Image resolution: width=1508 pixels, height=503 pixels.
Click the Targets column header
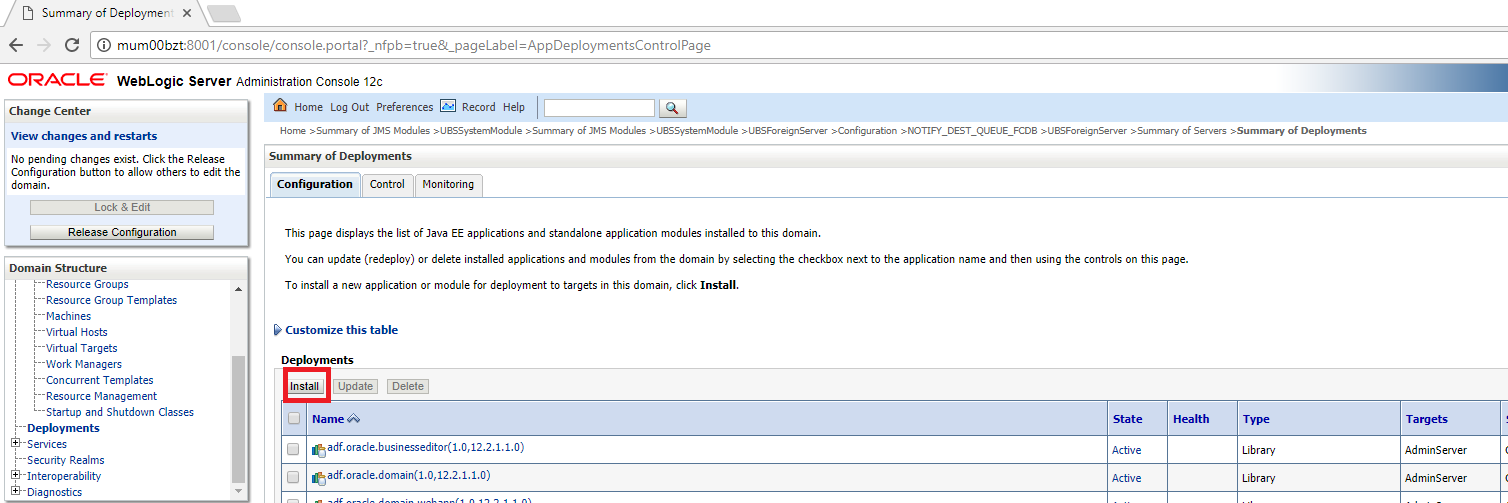pos(1426,419)
